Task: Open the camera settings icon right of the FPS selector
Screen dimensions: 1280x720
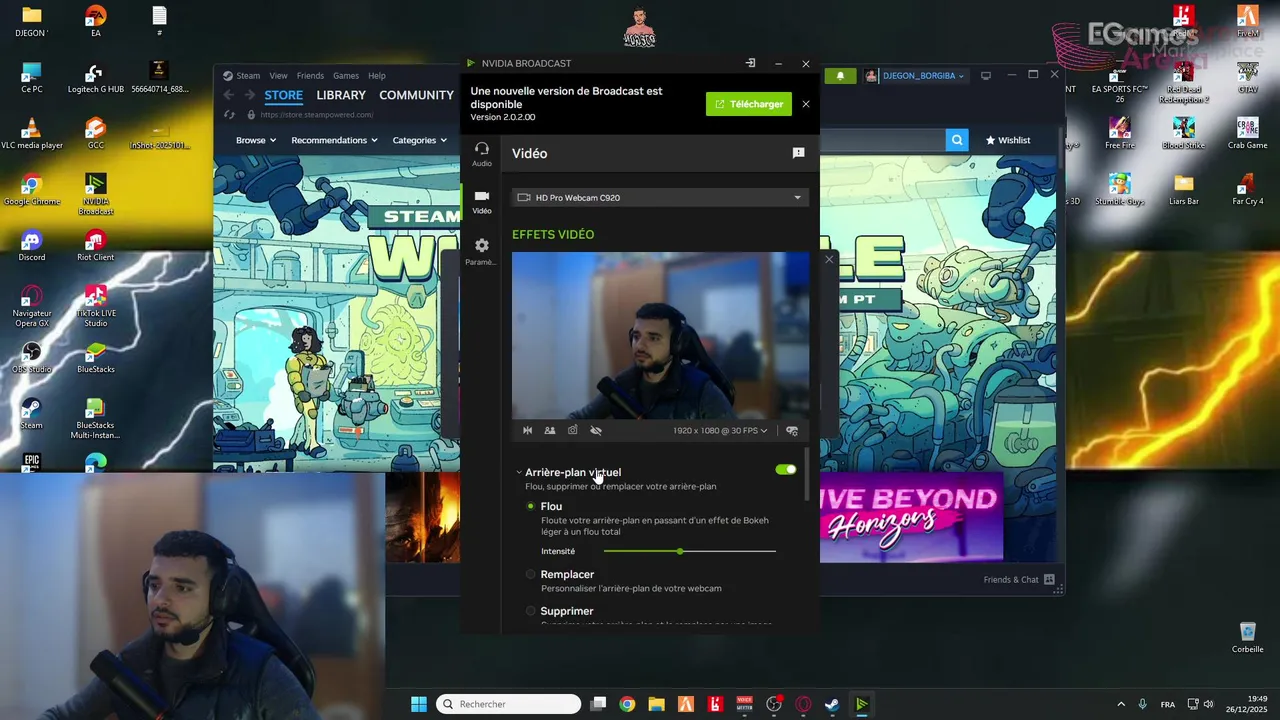Action: 792,430
